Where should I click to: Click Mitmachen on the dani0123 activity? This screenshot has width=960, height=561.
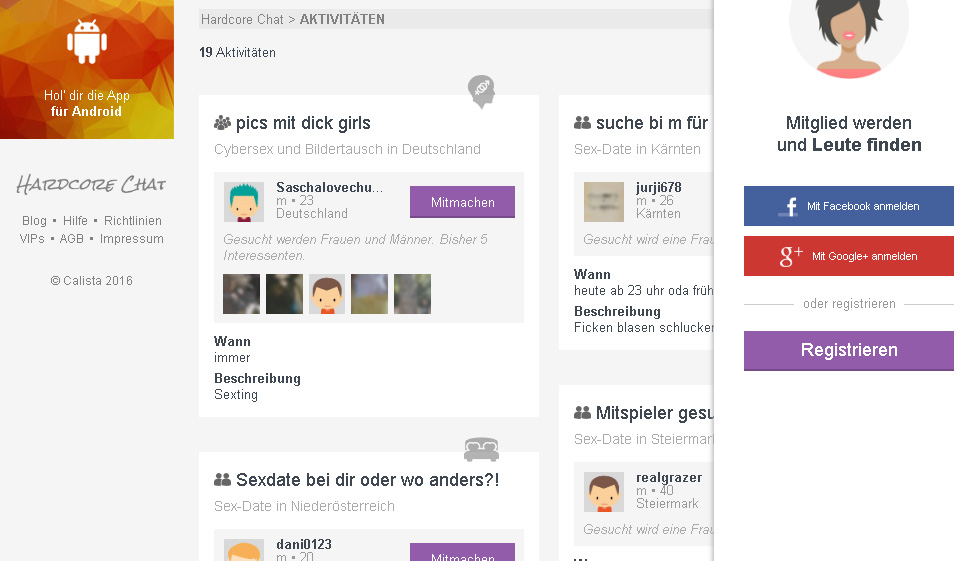click(x=462, y=552)
